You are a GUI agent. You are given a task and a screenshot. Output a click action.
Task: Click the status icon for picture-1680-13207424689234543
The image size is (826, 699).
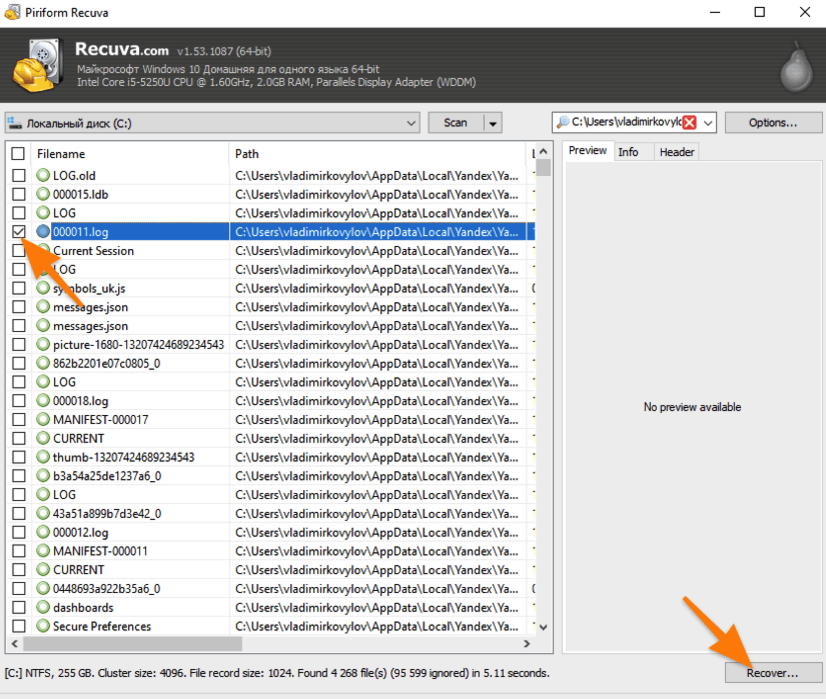(43, 344)
